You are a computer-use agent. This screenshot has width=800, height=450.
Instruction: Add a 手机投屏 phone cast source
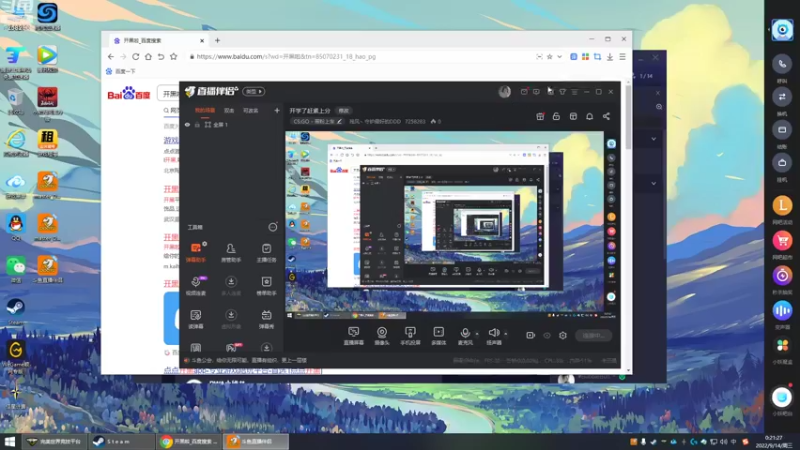click(410, 336)
